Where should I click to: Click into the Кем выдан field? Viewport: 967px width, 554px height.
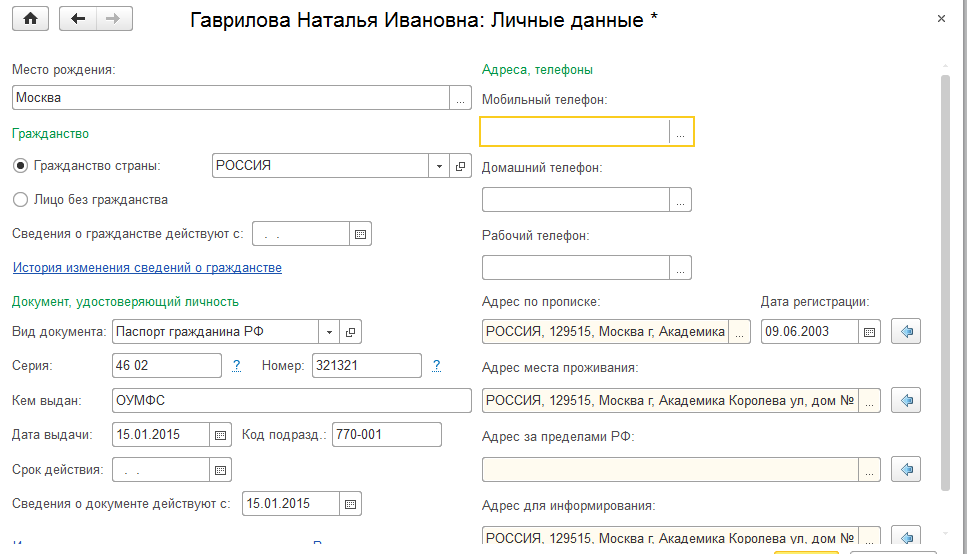290,401
